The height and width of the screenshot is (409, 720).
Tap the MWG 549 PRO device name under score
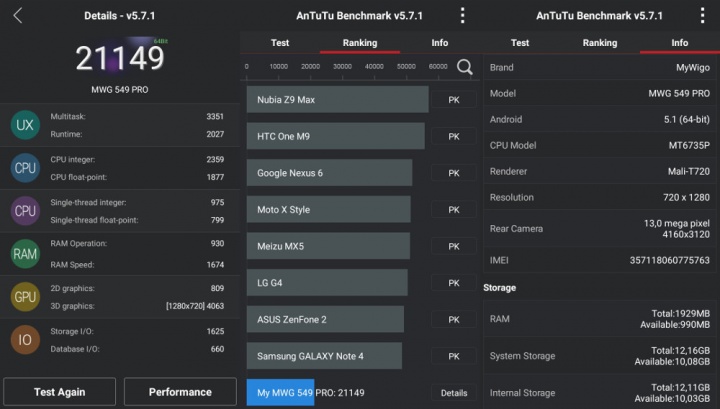[119, 90]
